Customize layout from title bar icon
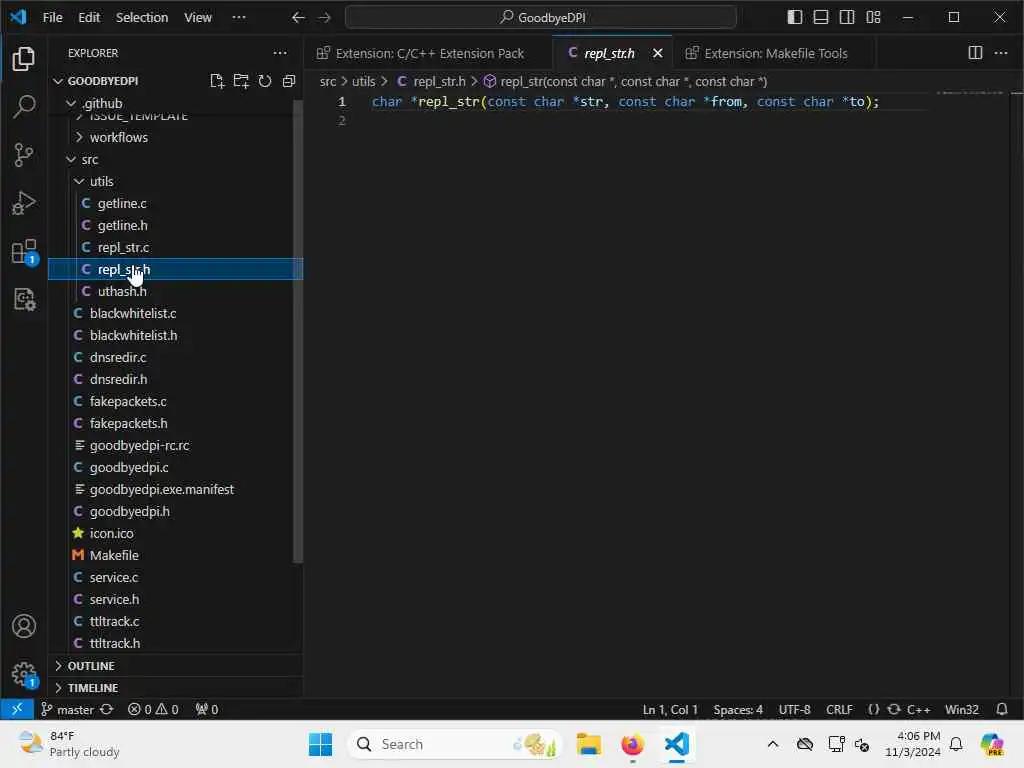This screenshot has width=1024, height=768. (x=873, y=18)
